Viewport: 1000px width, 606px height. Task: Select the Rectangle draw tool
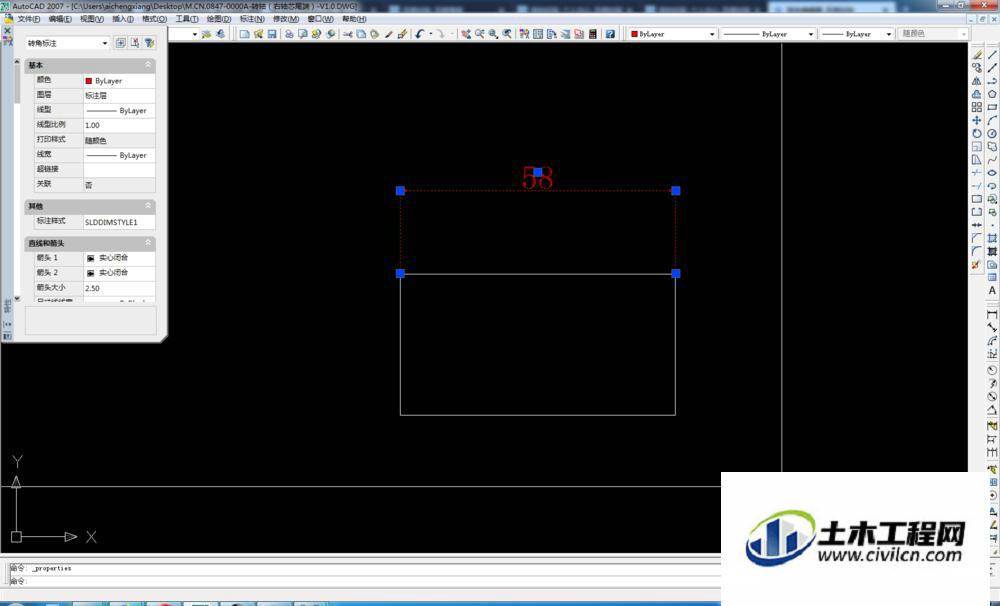coord(992,107)
